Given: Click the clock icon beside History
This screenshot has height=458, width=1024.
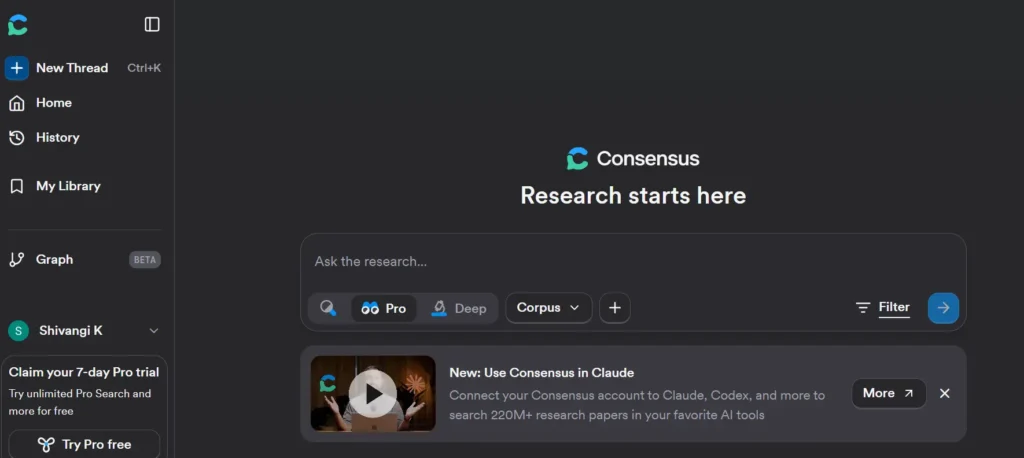Looking at the screenshot, I should (x=17, y=137).
